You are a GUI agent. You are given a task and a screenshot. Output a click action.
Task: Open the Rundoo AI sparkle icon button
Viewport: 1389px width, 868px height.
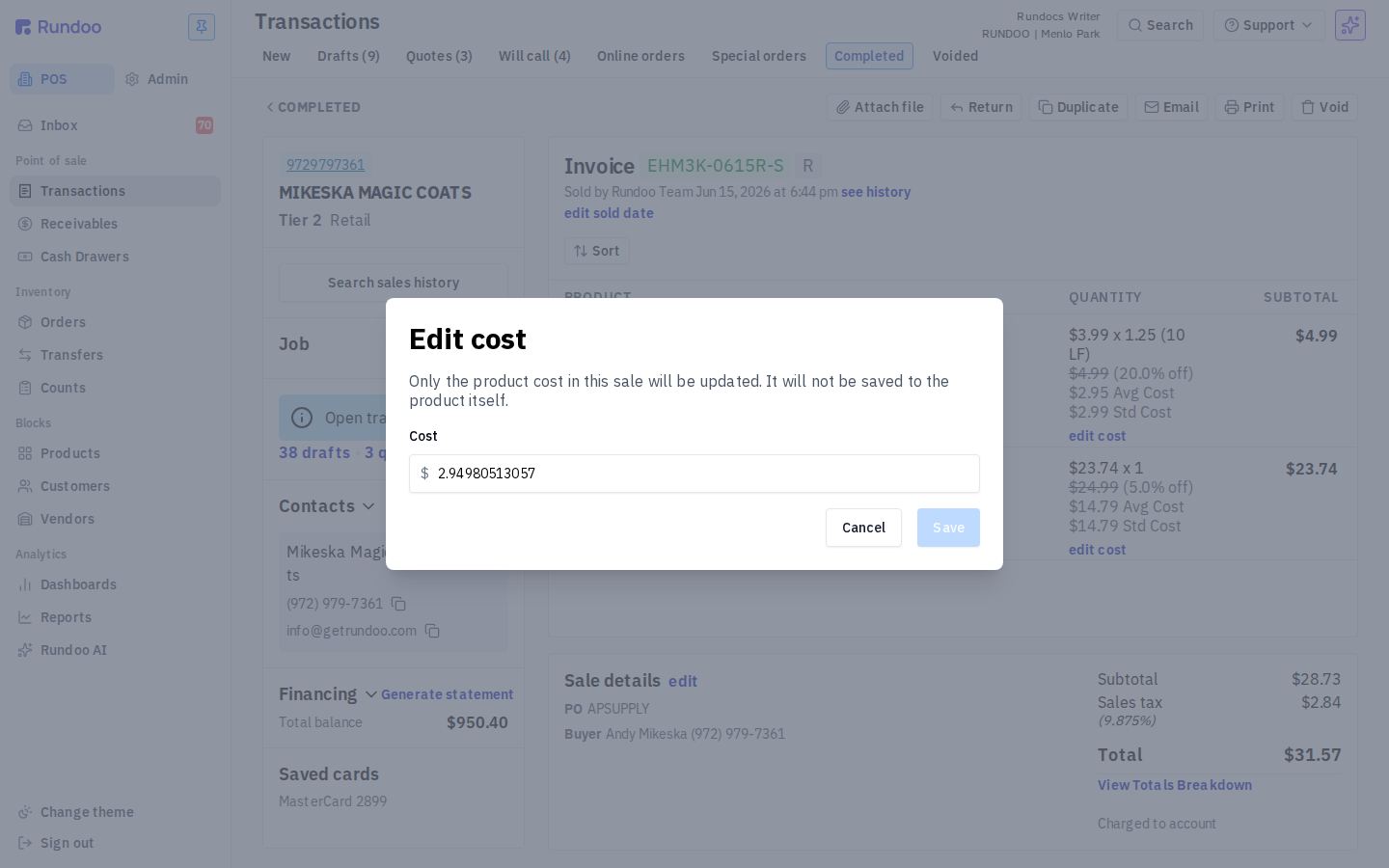point(1349,25)
